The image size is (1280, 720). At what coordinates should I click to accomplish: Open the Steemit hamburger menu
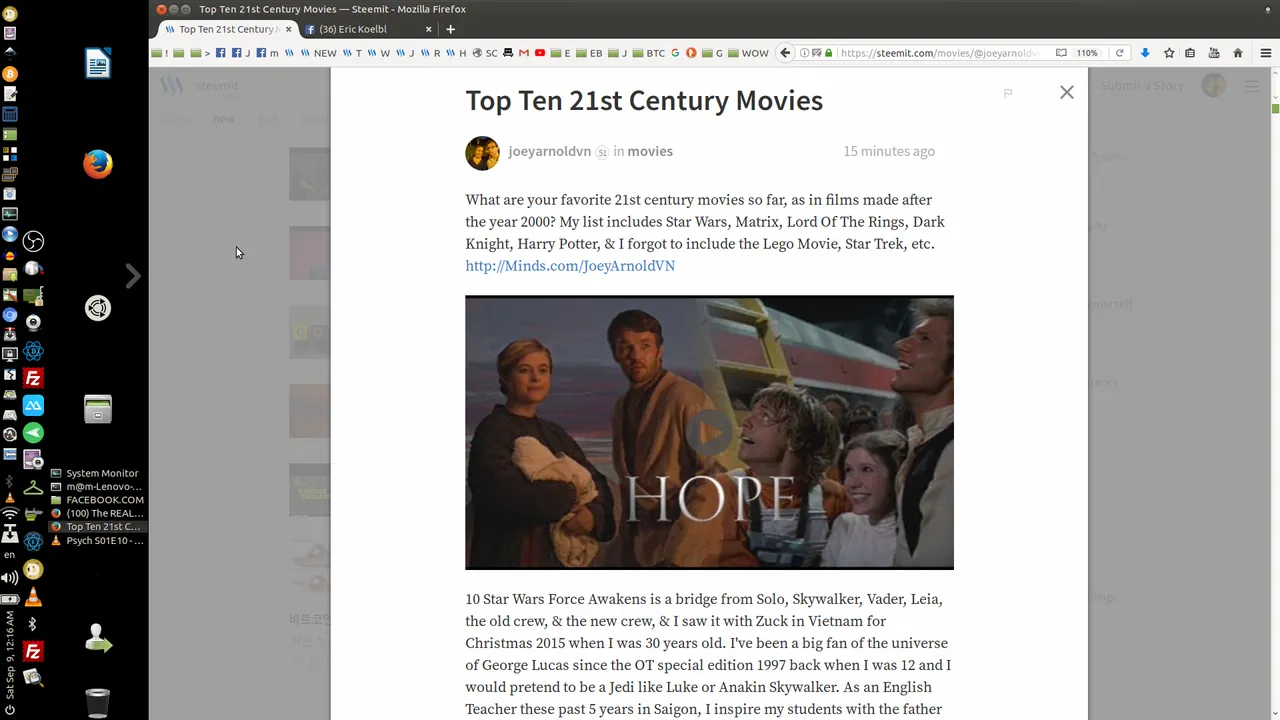click(1251, 86)
